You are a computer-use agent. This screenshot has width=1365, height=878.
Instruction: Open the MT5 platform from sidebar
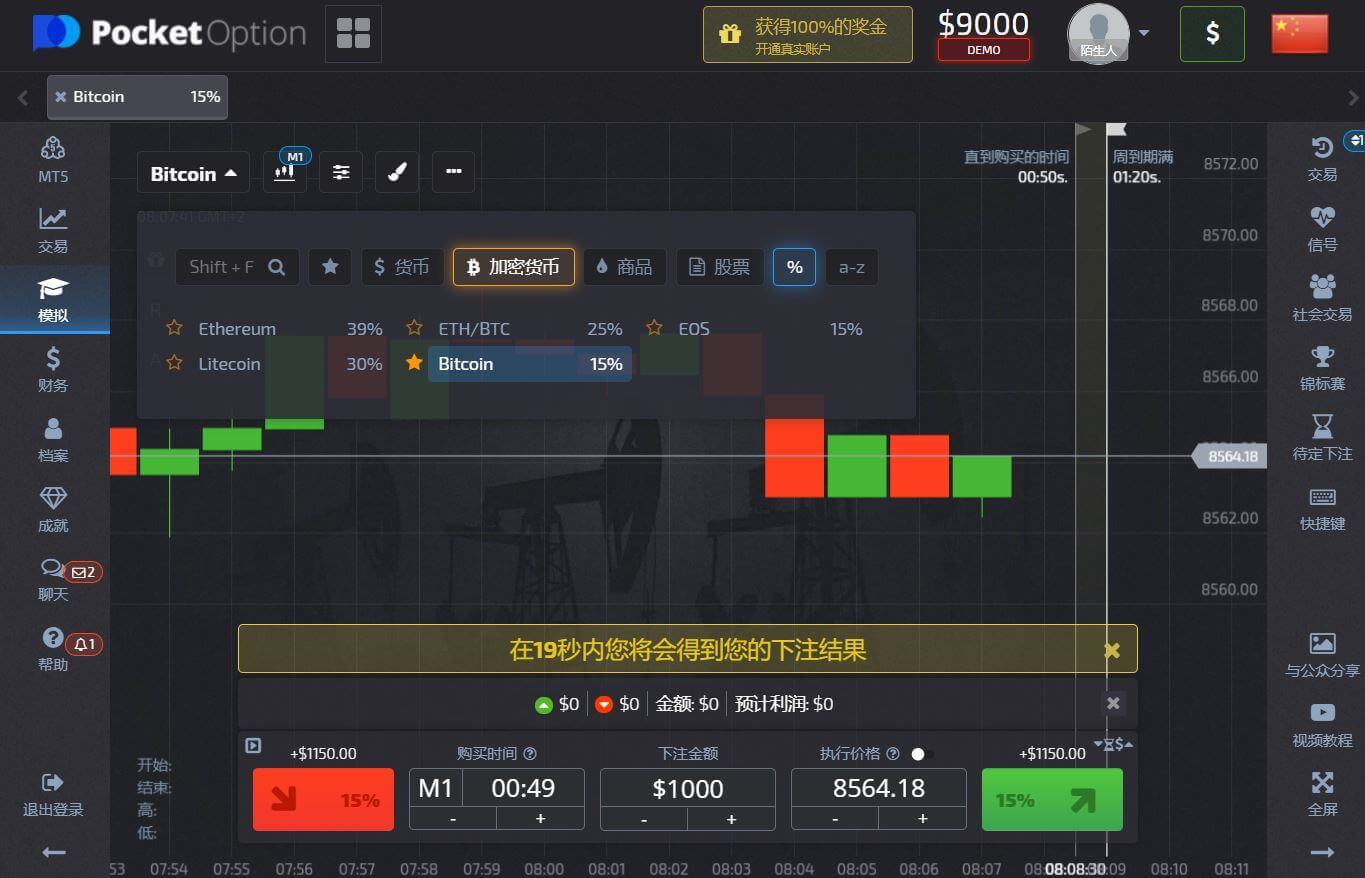(53, 160)
